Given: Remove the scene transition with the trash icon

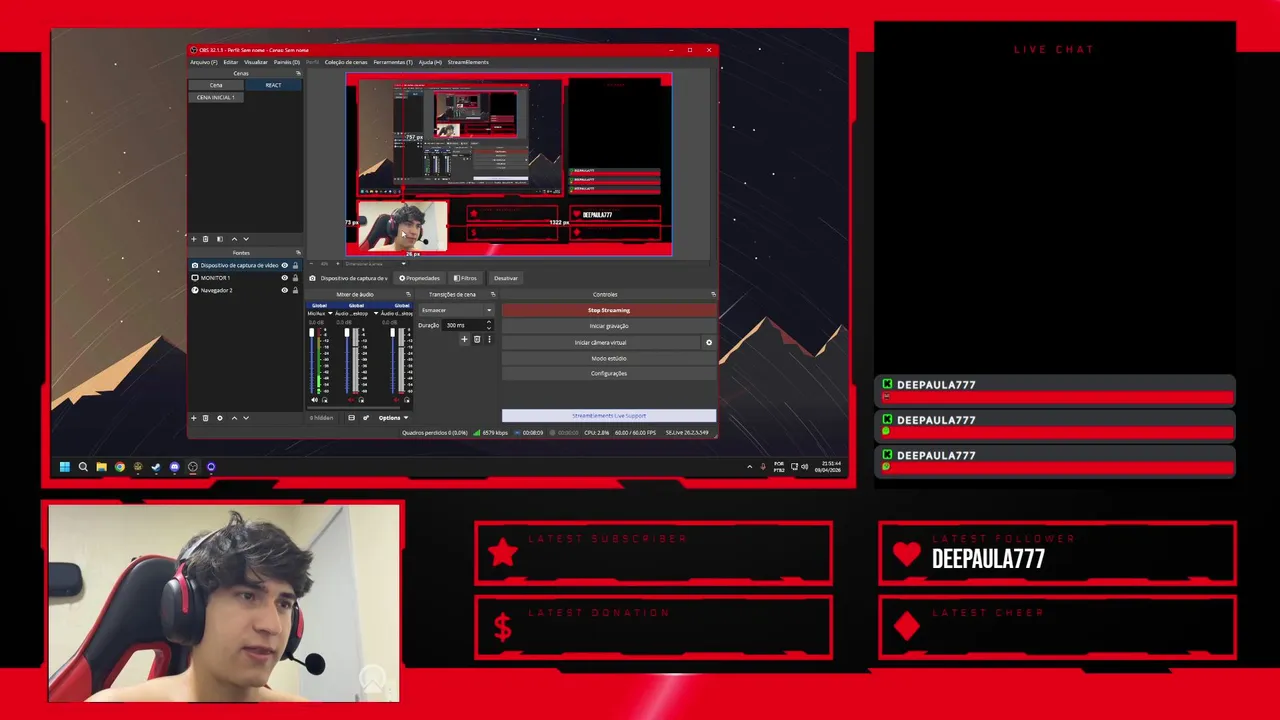Looking at the screenshot, I should [x=477, y=340].
